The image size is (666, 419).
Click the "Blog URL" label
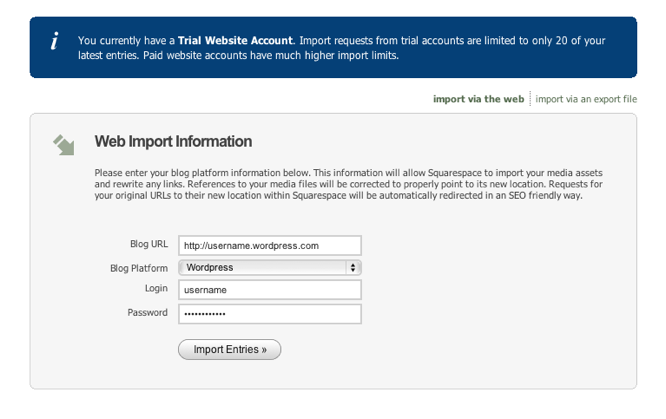point(149,244)
